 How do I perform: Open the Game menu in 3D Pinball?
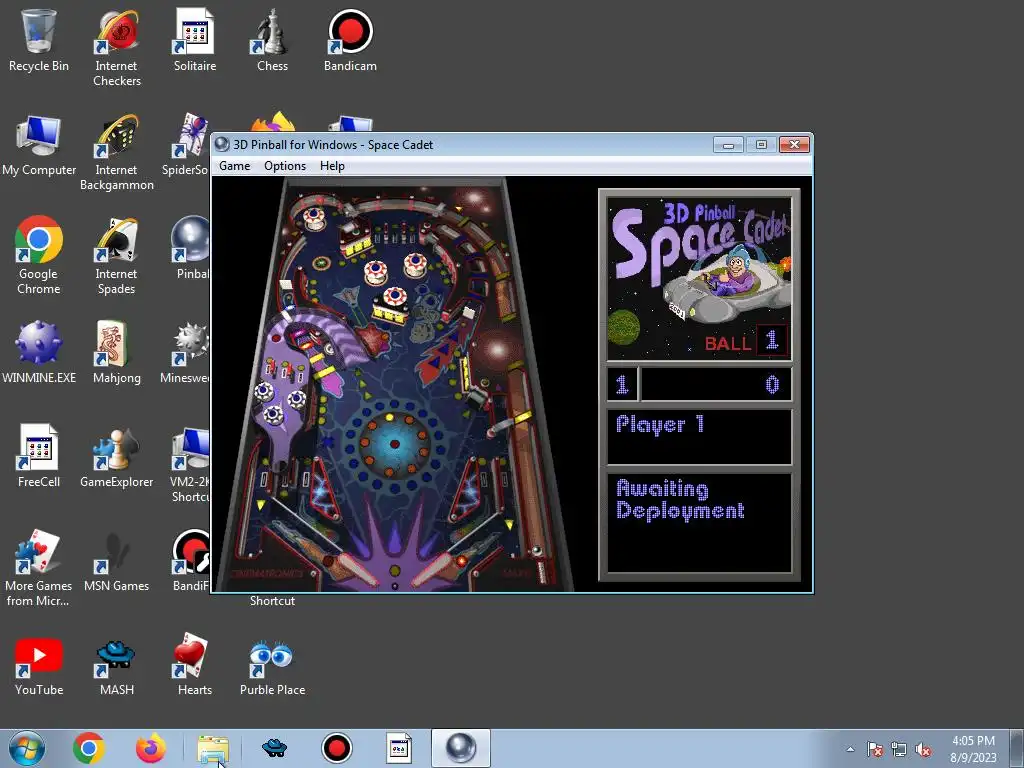pyautogui.click(x=234, y=166)
